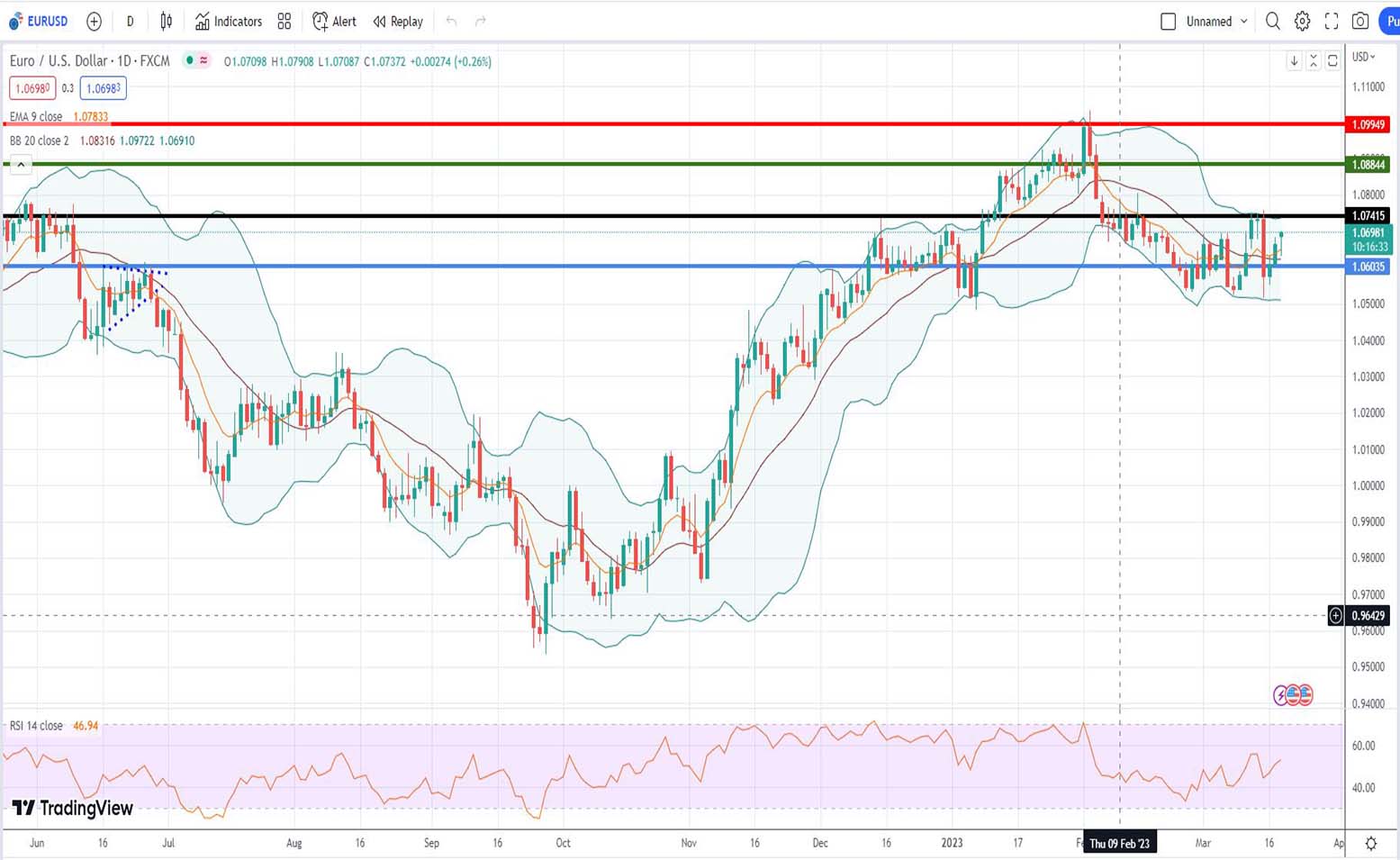
Task: Take a chart snapshot with camera icon
Action: click(x=1360, y=21)
